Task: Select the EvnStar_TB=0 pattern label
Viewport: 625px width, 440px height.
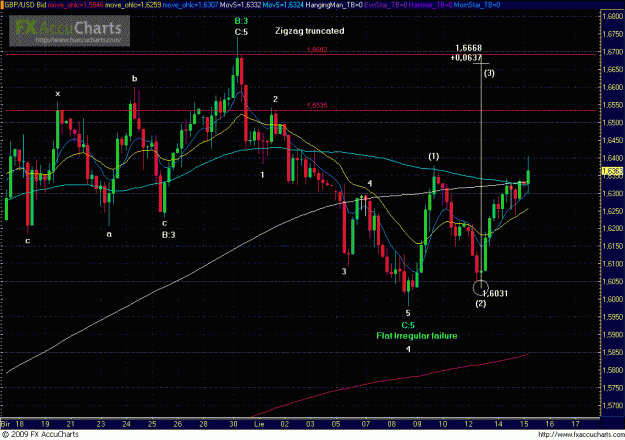Action: tap(385, 5)
